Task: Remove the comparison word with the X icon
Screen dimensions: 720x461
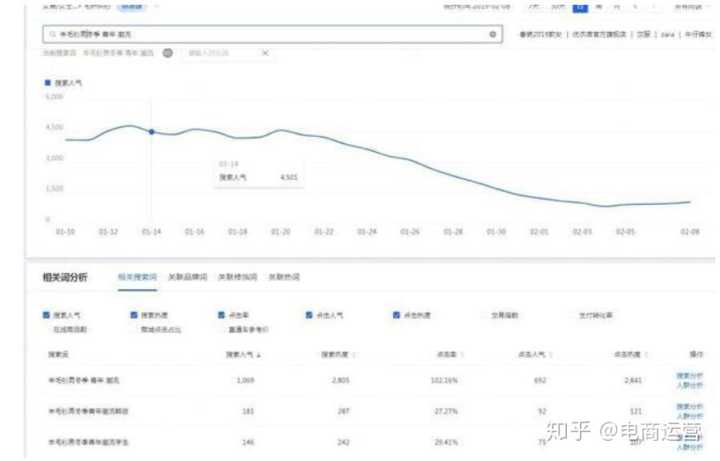Action: (x=265, y=53)
